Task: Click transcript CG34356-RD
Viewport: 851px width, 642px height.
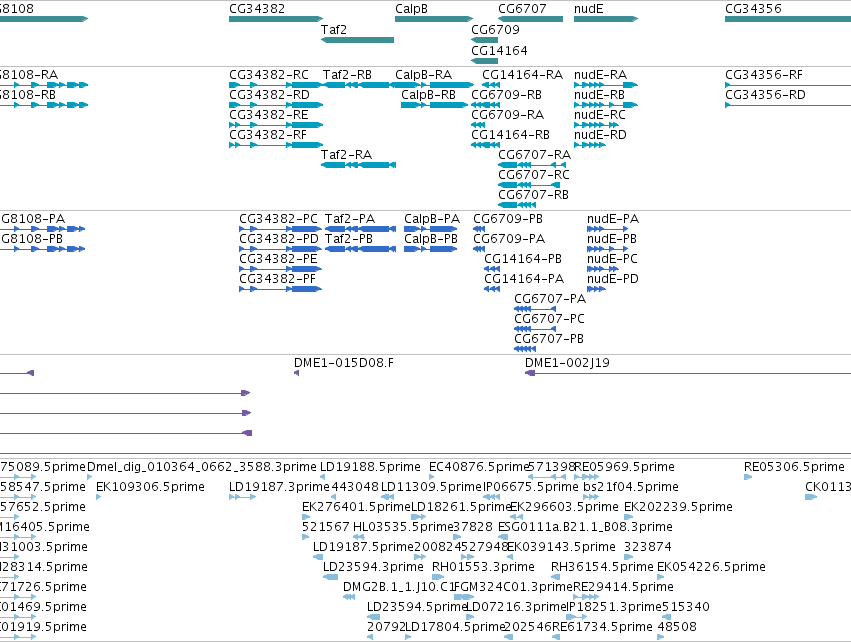Action: pos(765,95)
